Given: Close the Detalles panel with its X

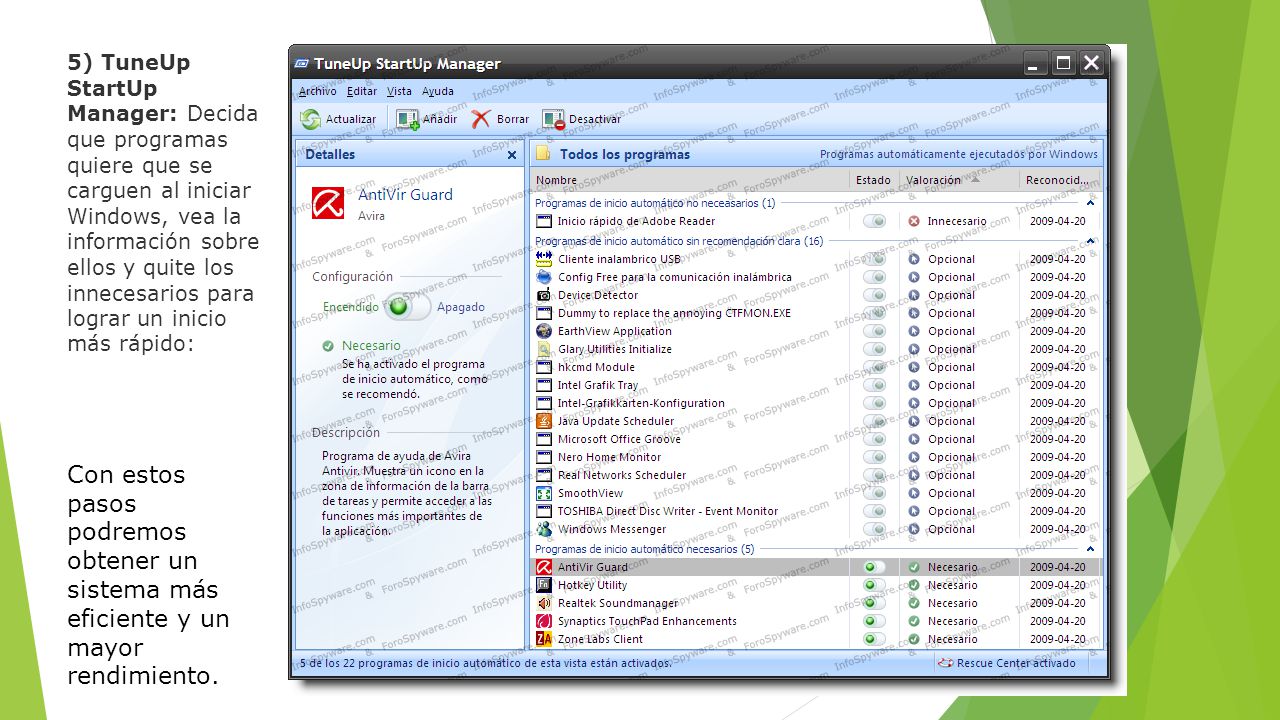Looking at the screenshot, I should (512, 155).
